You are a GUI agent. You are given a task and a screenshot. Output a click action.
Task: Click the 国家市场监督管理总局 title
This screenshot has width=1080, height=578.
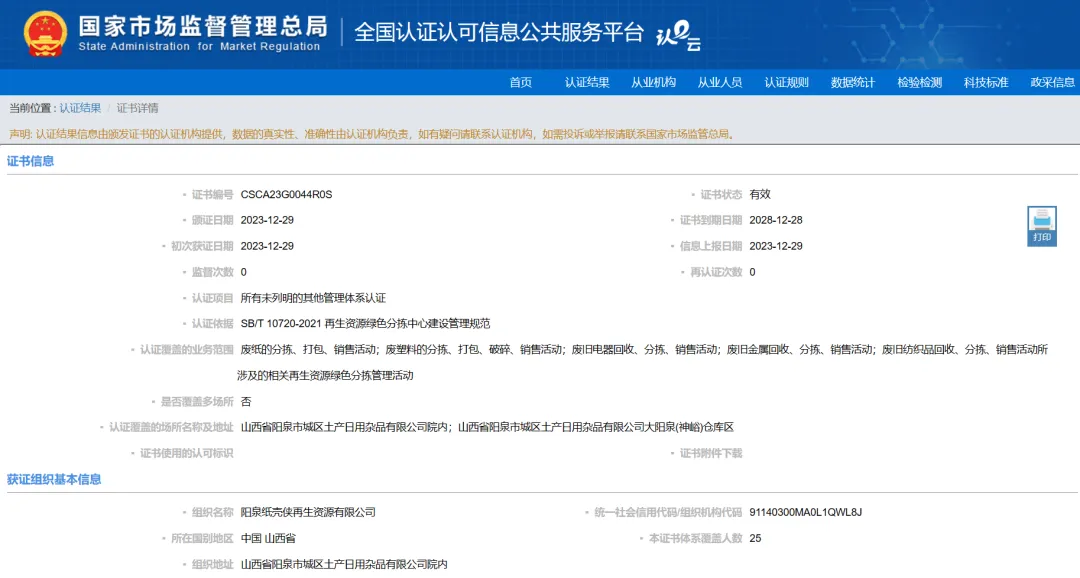point(202,26)
